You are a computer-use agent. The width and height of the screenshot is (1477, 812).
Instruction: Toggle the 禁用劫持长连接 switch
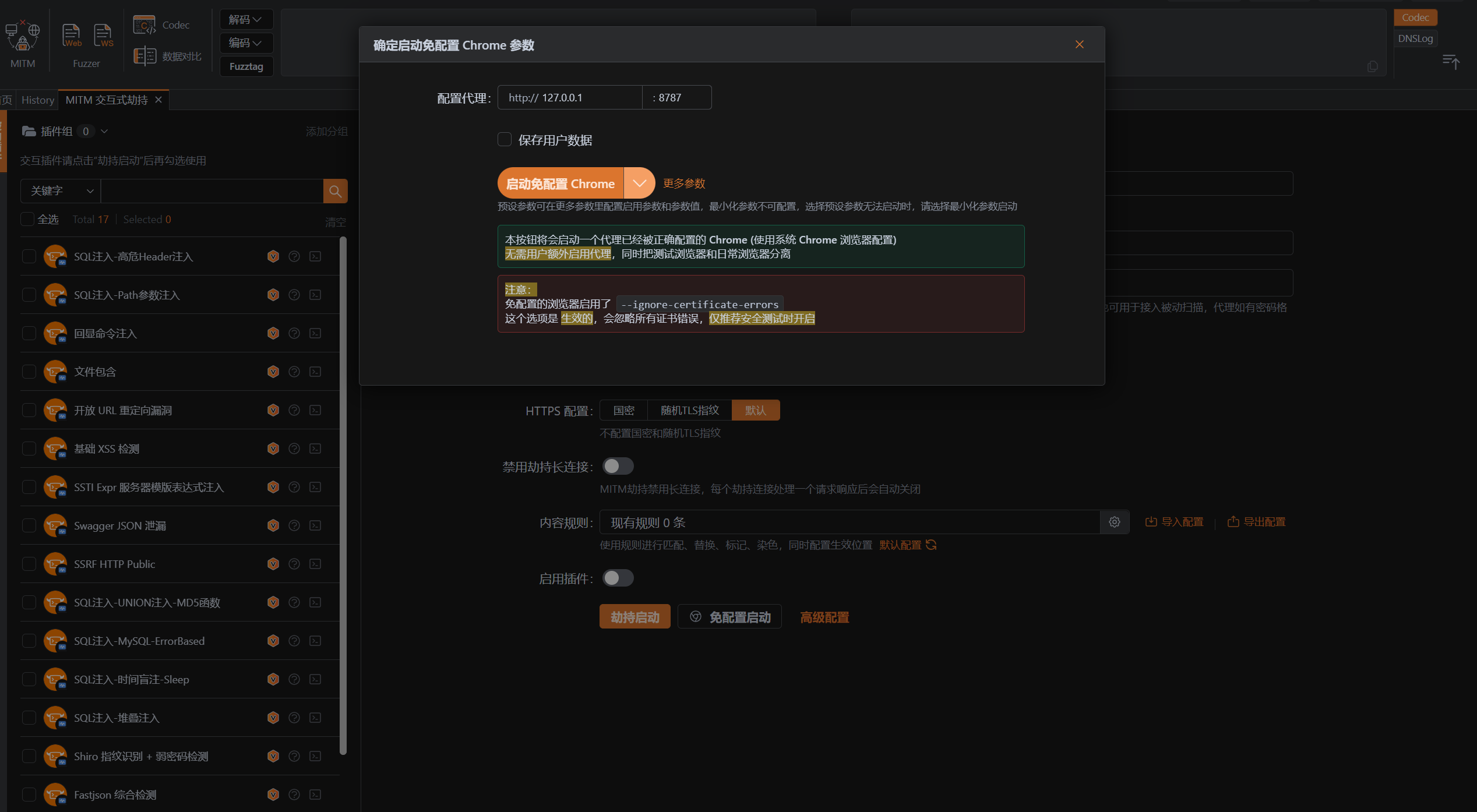coord(618,466)
